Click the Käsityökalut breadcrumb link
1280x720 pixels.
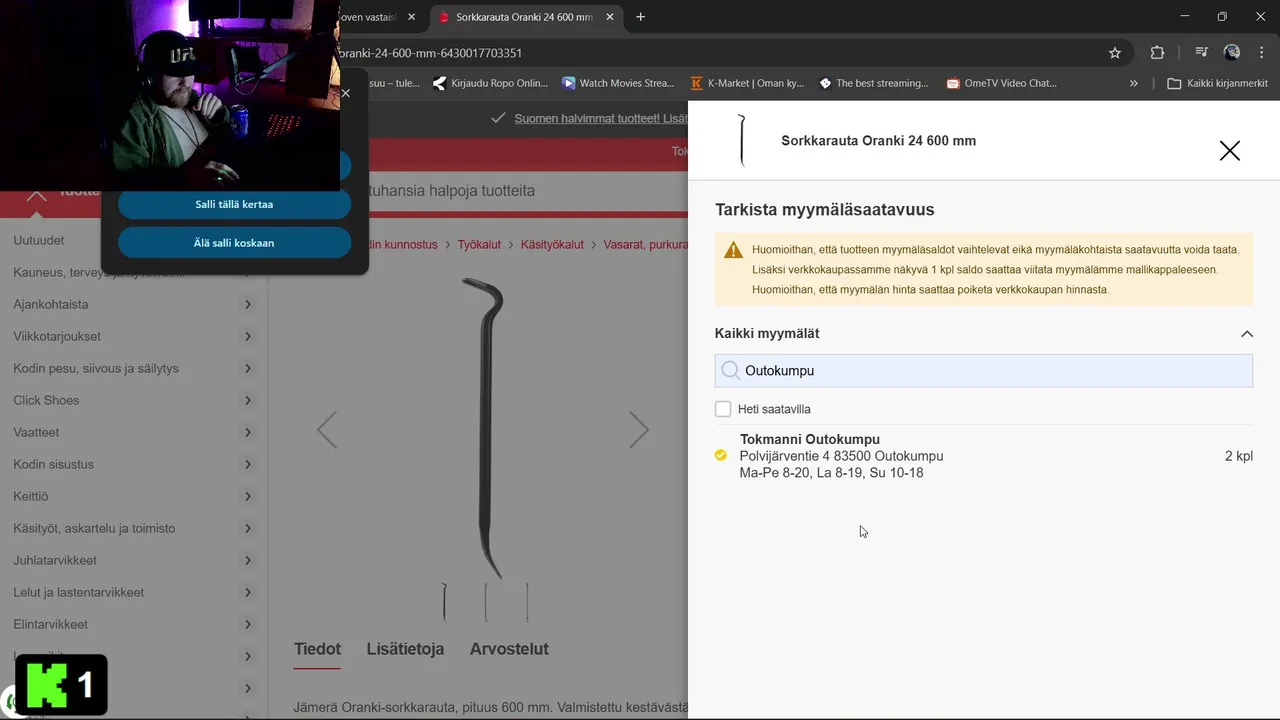[552, 245]
